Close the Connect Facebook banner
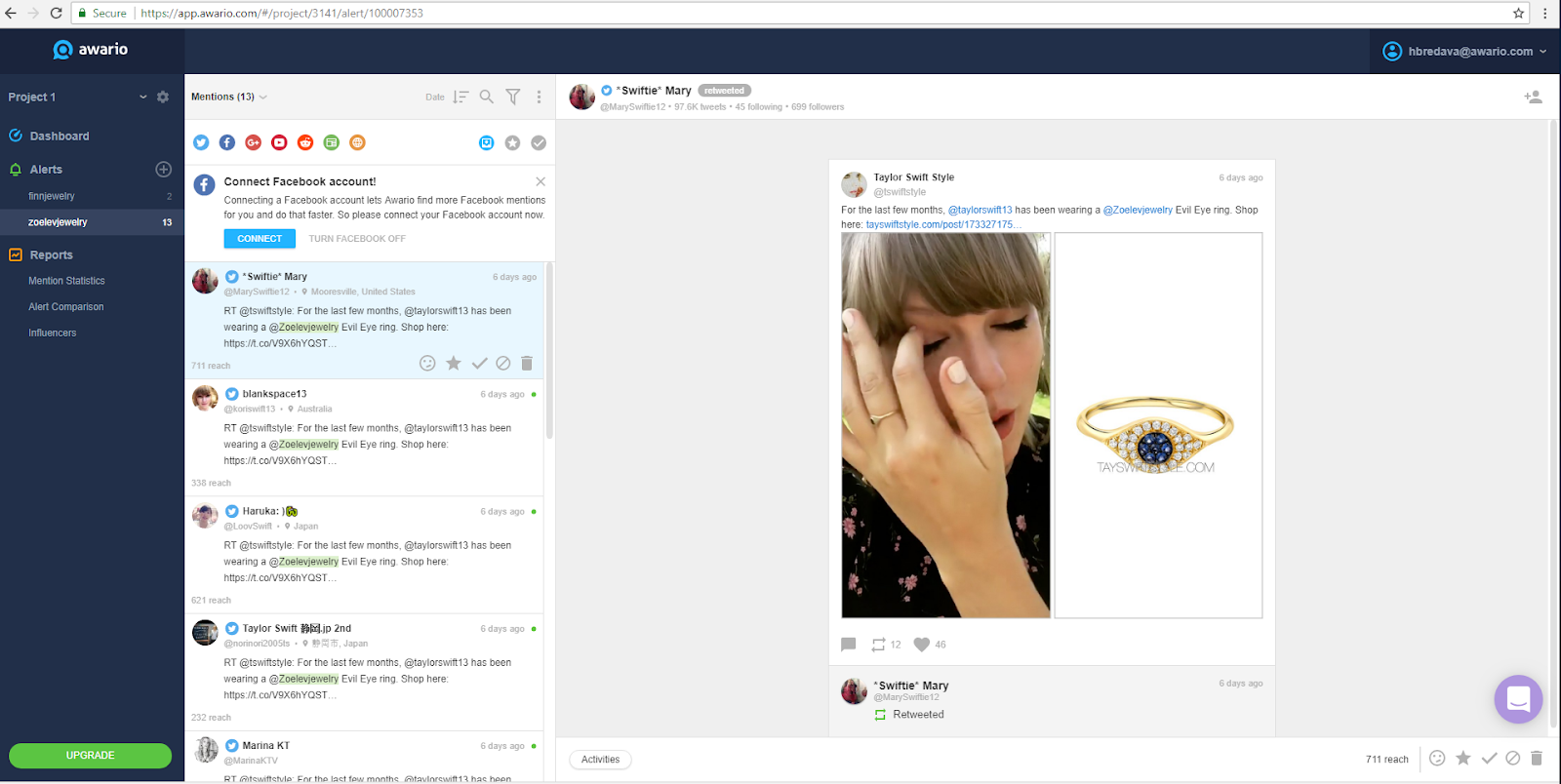The width and height of the screenshot is (1561, 784). pos(540,181)
